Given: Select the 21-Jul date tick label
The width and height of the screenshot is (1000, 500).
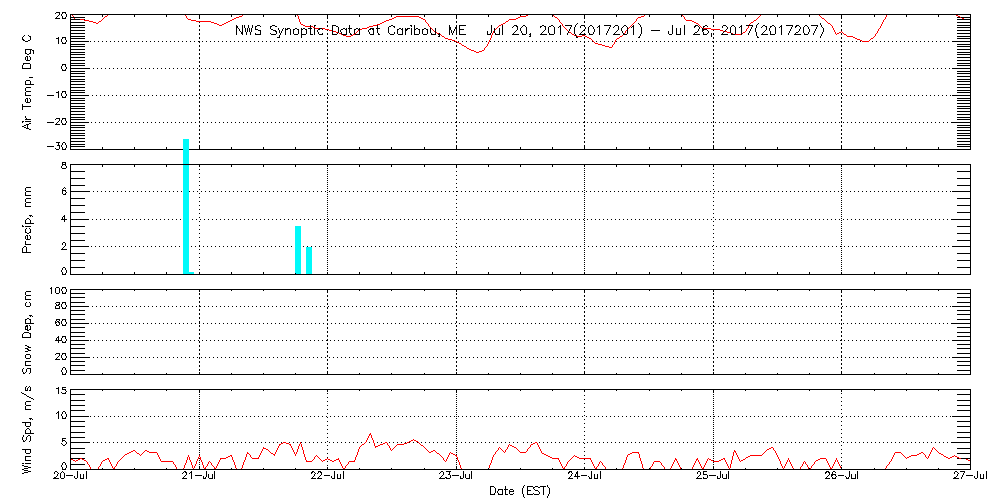Looking at the screenshot, I should pyautogui.click(x=199, y=477).
